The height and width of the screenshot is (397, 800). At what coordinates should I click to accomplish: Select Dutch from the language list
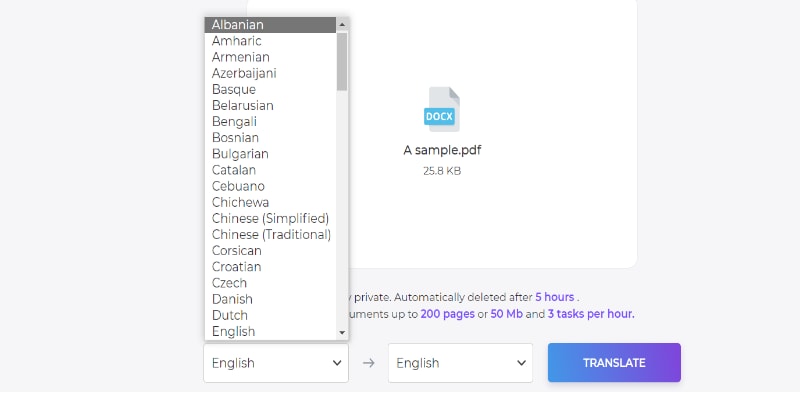pos(270,315)
